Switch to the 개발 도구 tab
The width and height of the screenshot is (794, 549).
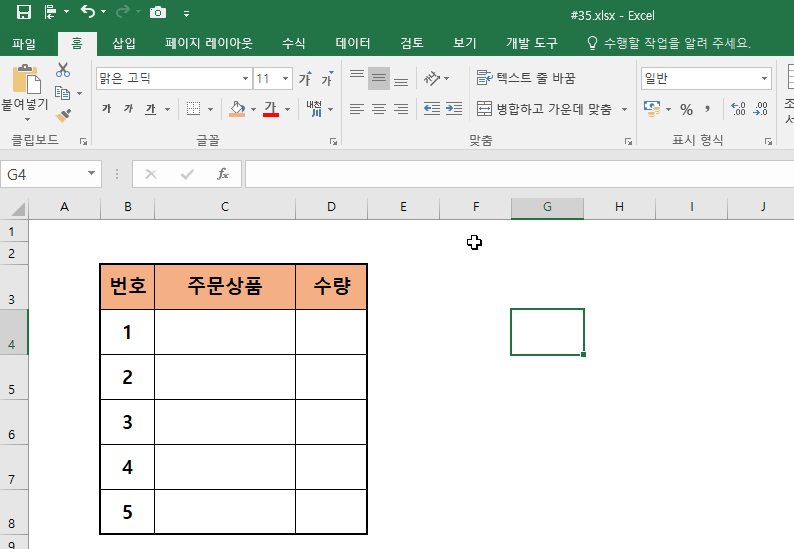click(532, 44)
